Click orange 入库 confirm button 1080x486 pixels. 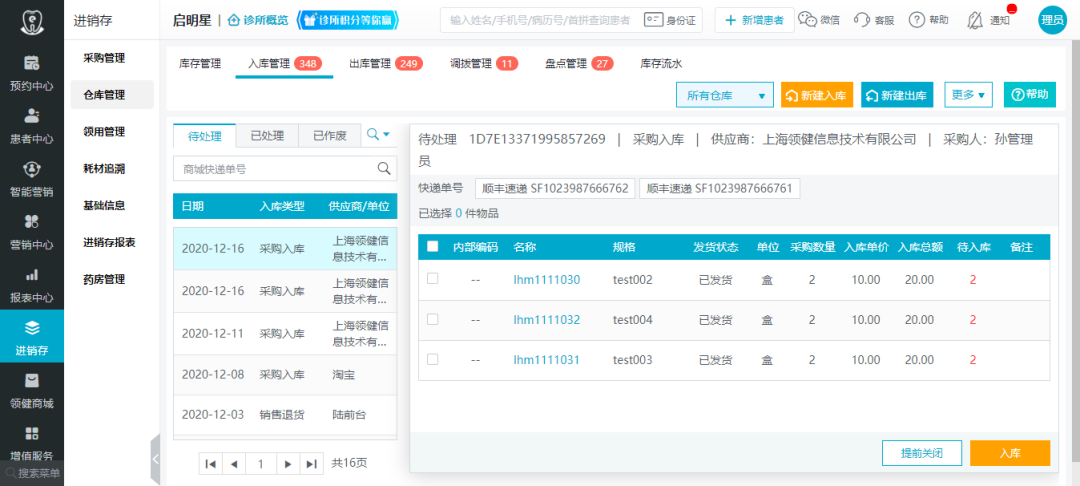click(1010, 453)
